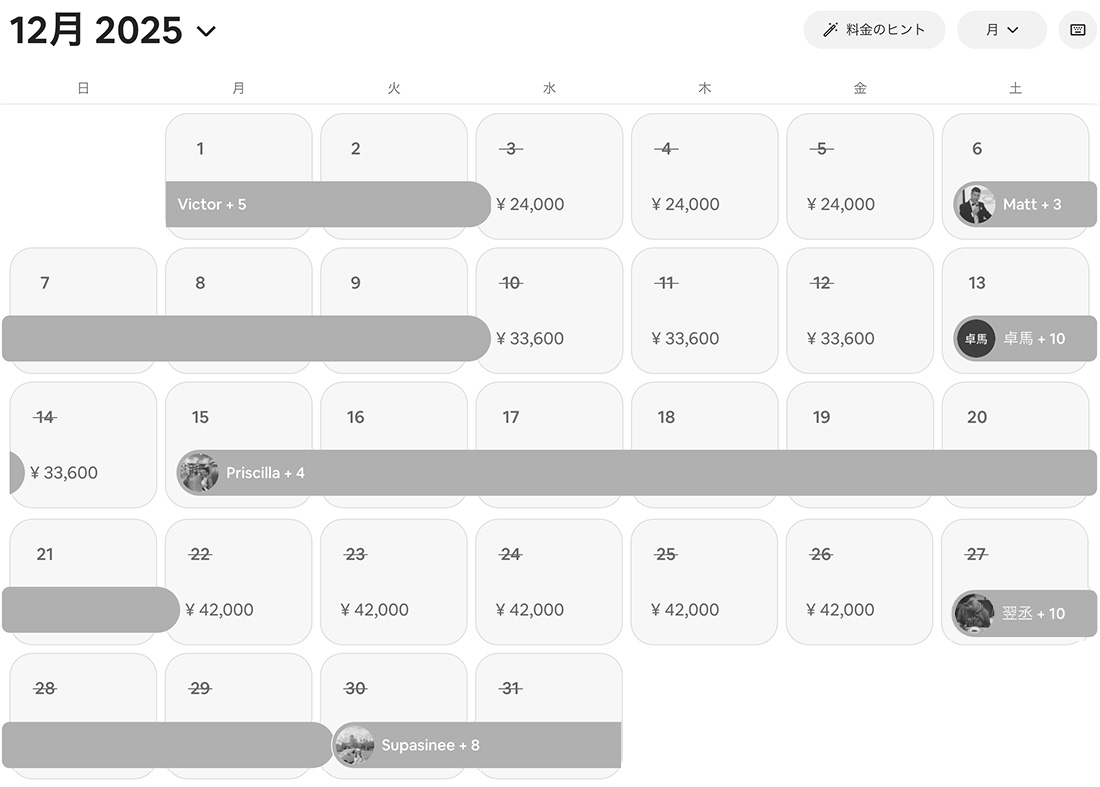Open the 月 view dropdown

1001,30
